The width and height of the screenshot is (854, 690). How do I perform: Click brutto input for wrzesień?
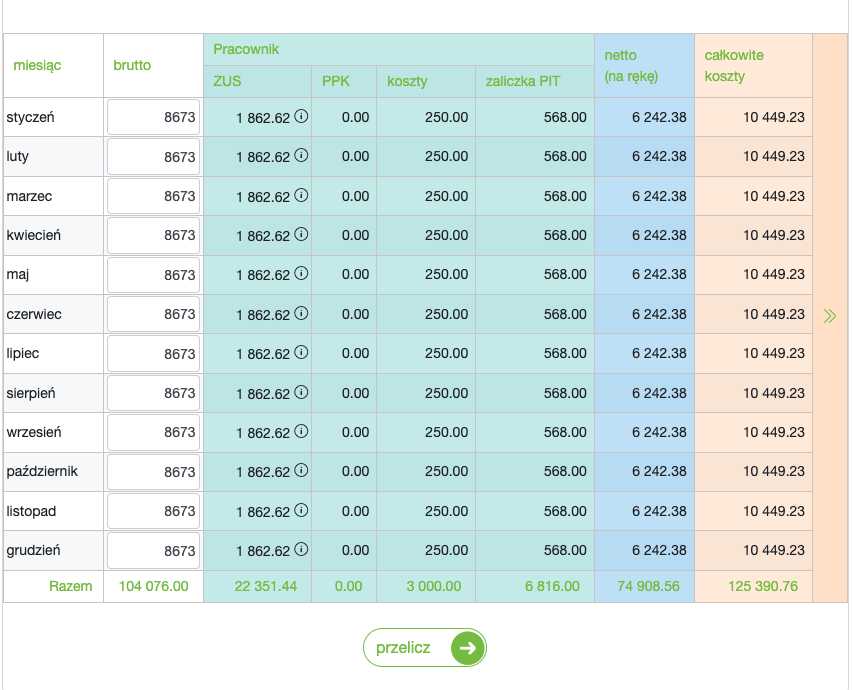click(x=153, y=432)
